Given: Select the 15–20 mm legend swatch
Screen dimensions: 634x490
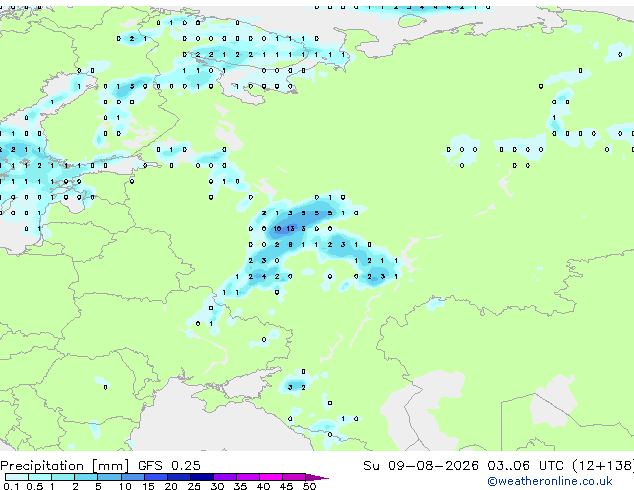Looking at the screenshot, I should point(155,477).
